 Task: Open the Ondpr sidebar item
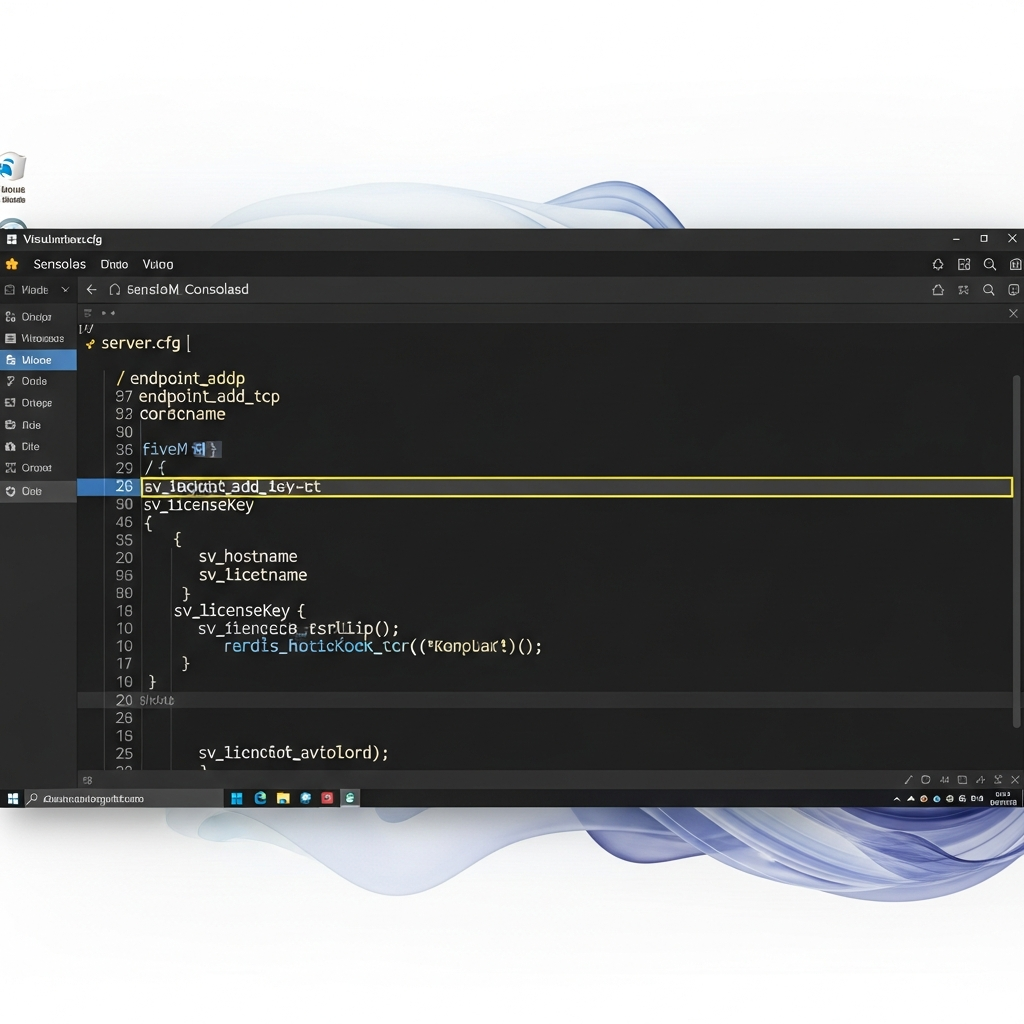point(37,317)
